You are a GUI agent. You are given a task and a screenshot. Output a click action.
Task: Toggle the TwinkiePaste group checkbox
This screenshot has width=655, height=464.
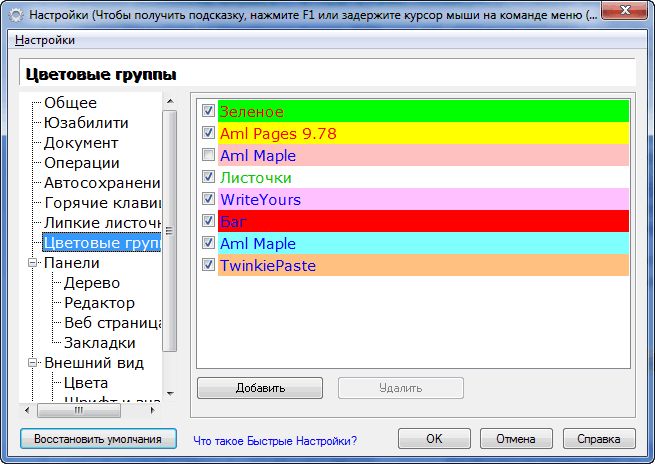pos(208,265)
